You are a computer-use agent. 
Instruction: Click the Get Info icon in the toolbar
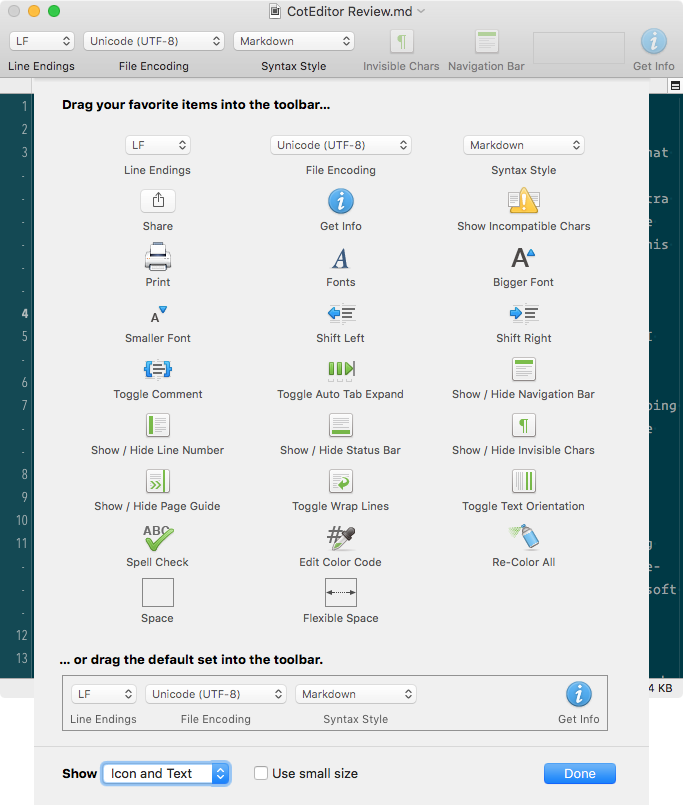[x=654, y=42]
